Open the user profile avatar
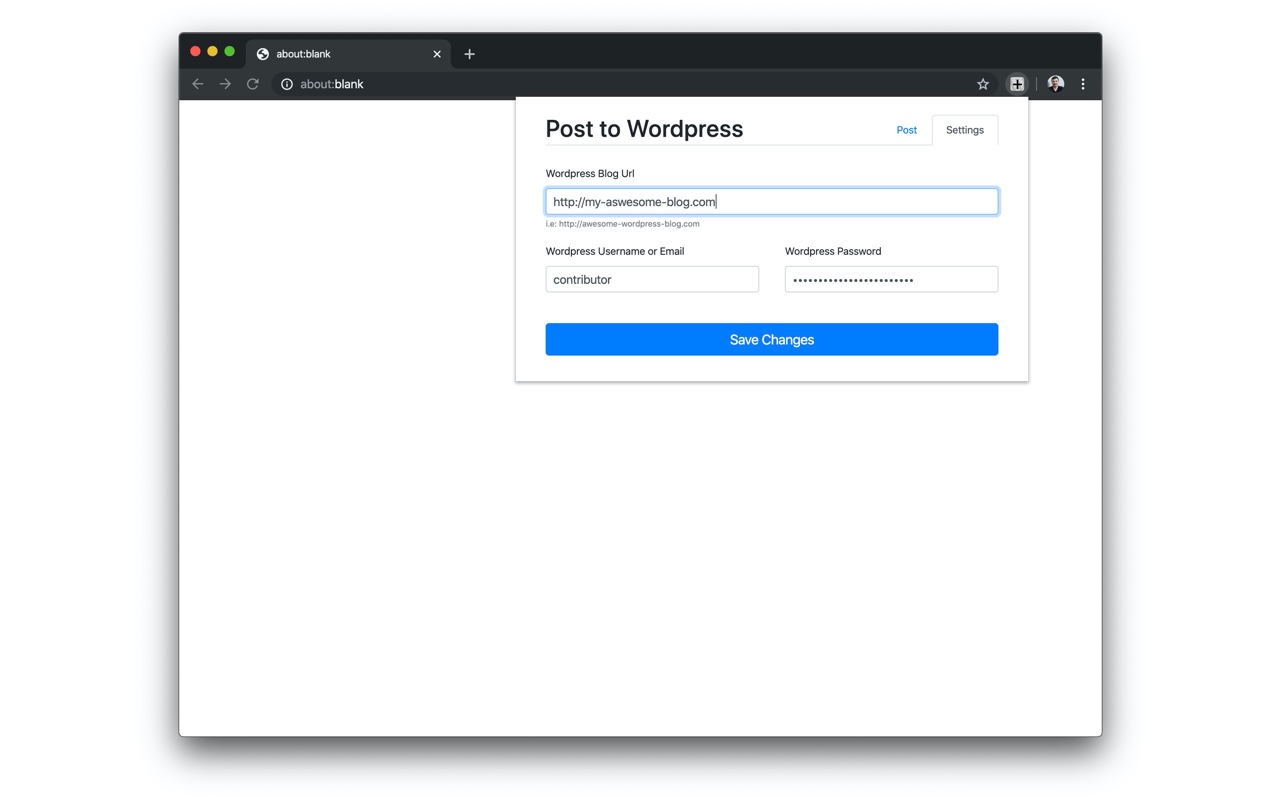The image size is (1280, 800). (x=1056, y=84)
